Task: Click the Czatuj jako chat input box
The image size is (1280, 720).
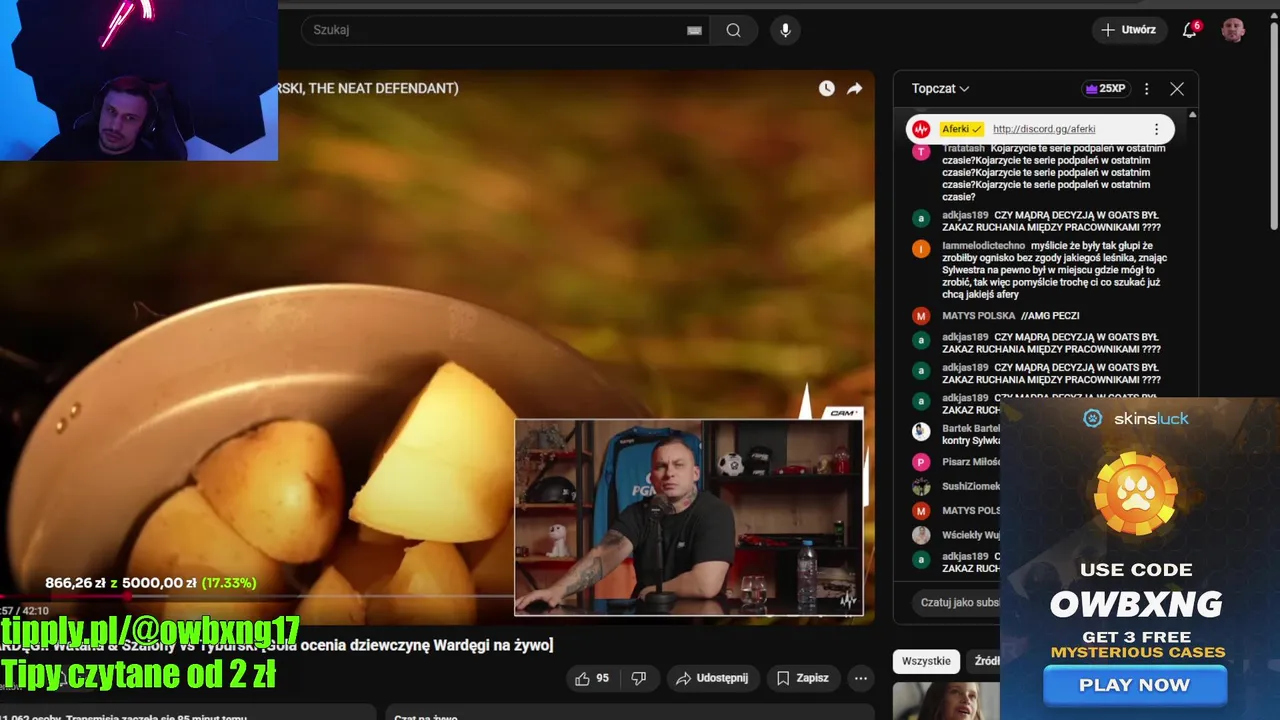Action: click(955, 602)
